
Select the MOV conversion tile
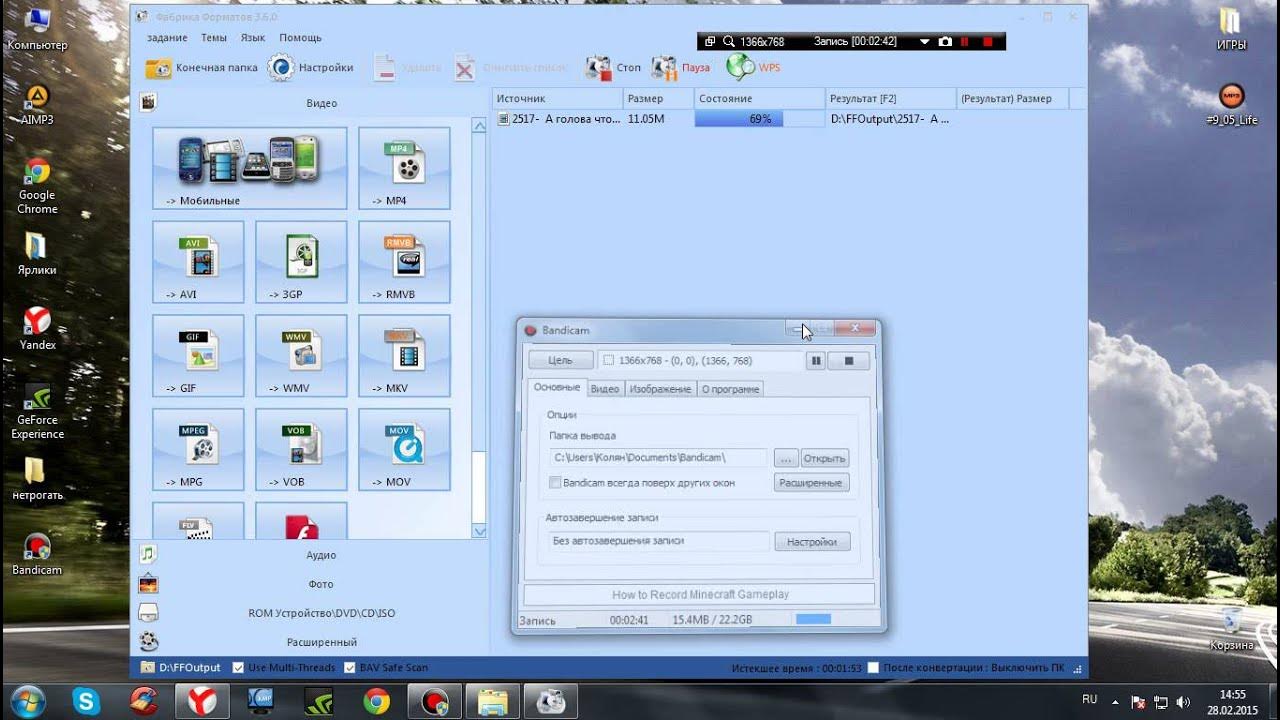point(404,449)
